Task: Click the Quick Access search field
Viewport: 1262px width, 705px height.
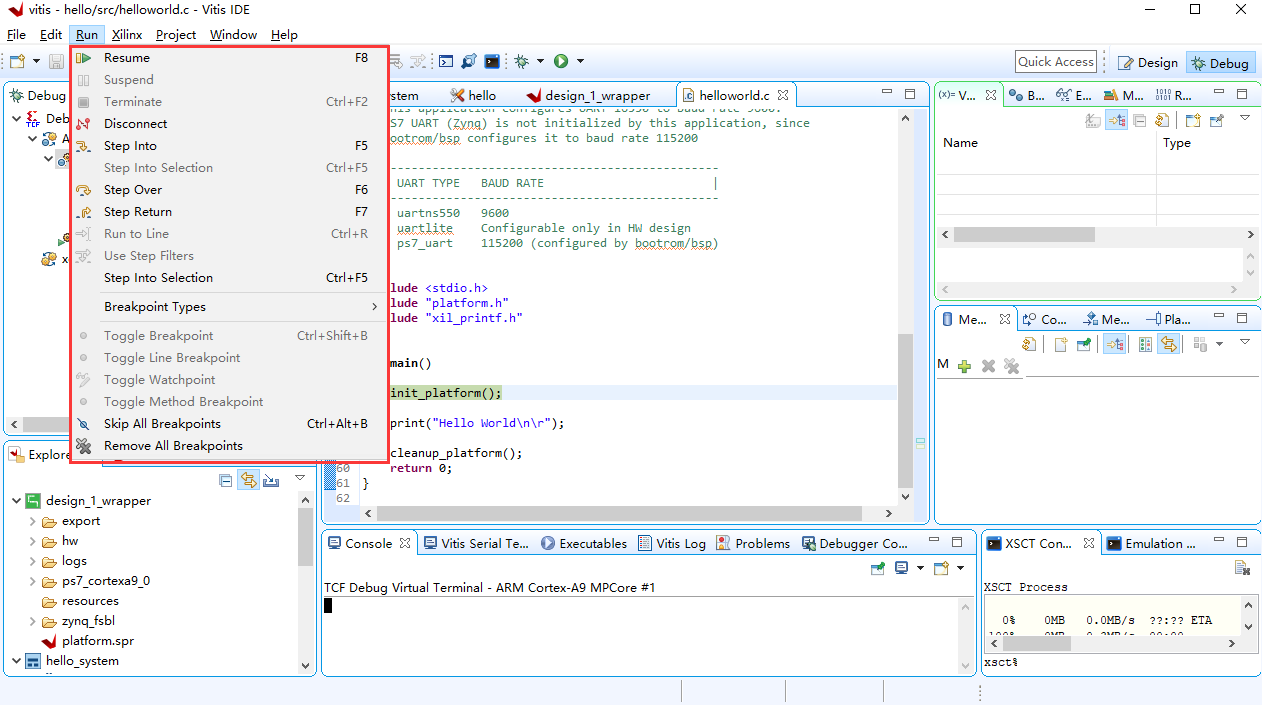Action: coord(1055,62)
